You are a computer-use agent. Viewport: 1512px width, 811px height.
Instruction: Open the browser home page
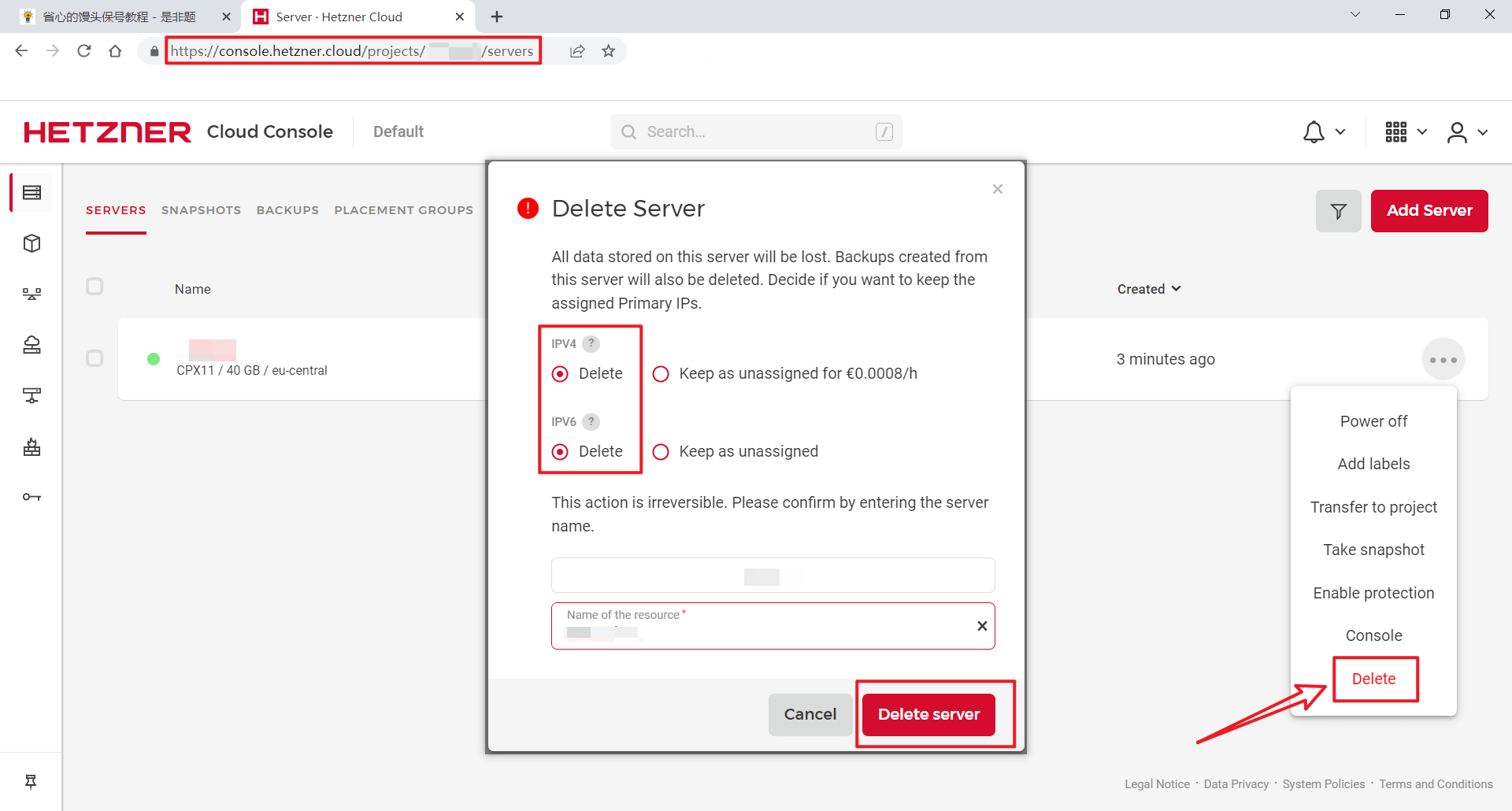pyautogui.click(x=116, y=51)
